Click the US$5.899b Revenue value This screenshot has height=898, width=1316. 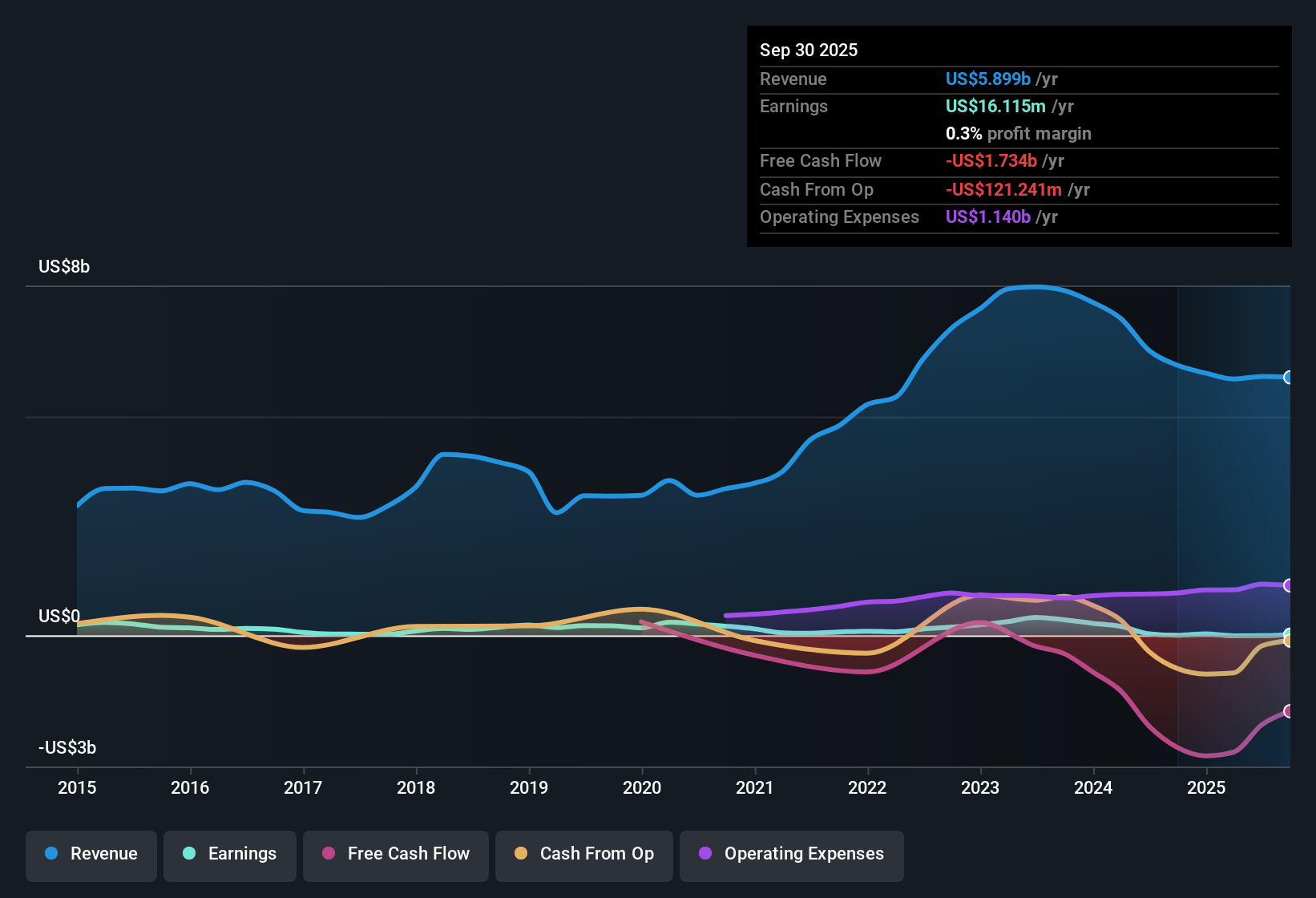(987, 79)
